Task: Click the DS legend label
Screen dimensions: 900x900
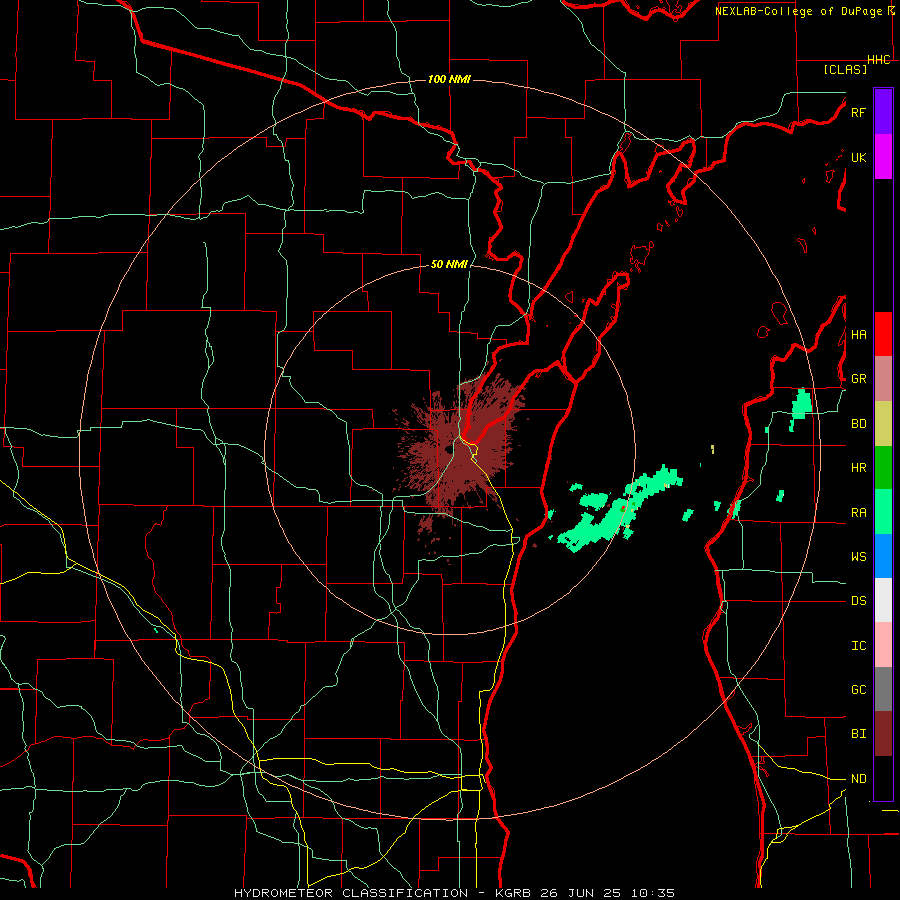Action: click(x=858, y=601)
